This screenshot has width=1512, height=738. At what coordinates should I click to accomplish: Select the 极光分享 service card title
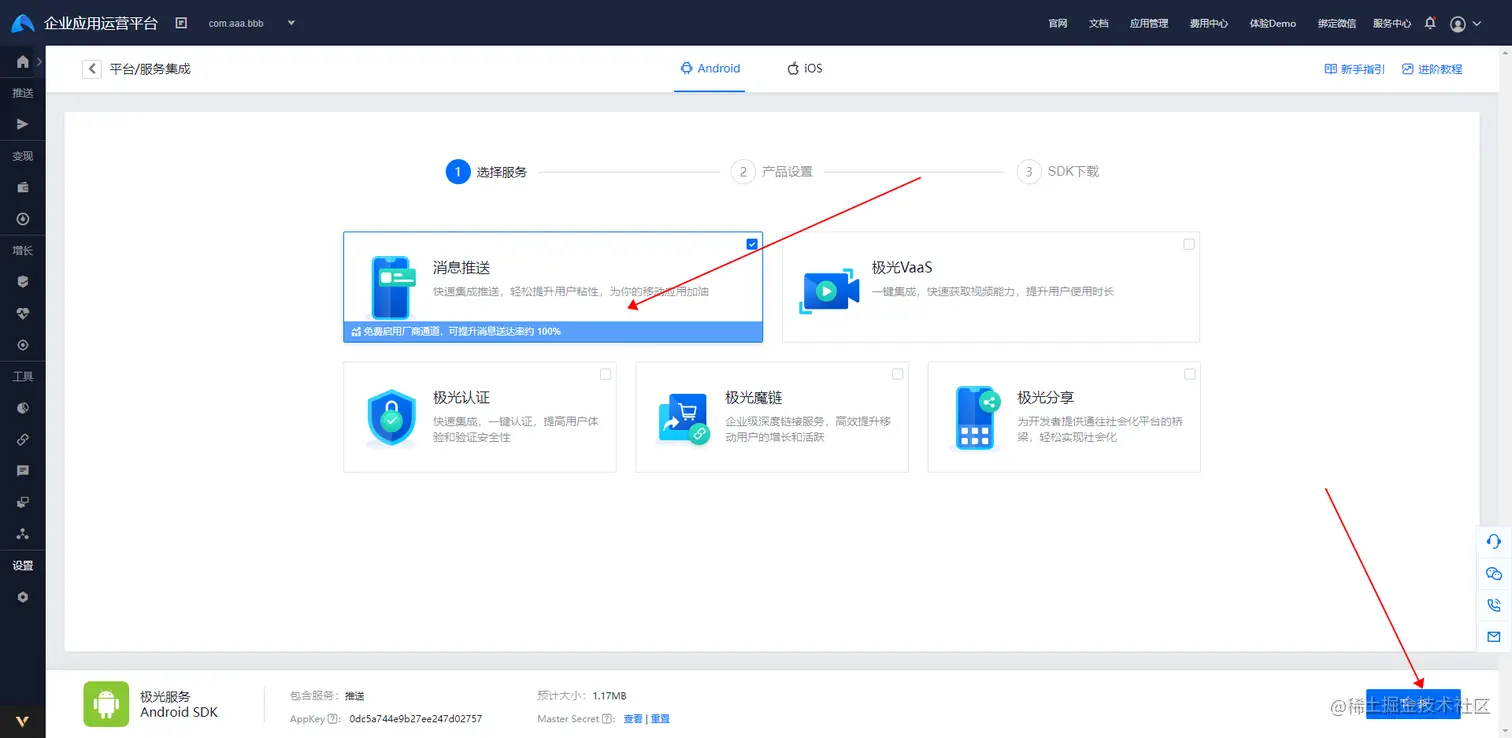[x=1046, y=397]
